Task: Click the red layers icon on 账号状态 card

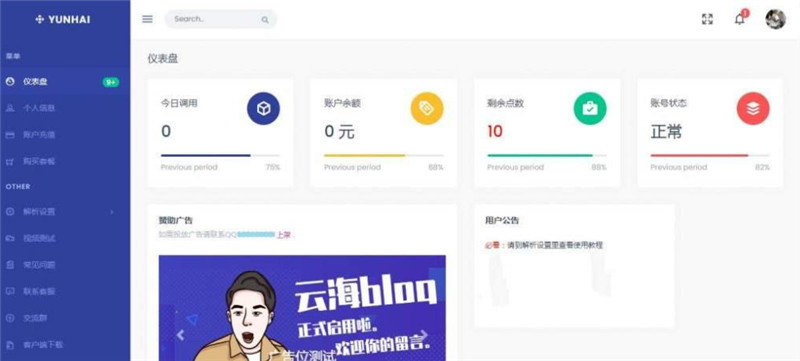Action: point(753,108)
